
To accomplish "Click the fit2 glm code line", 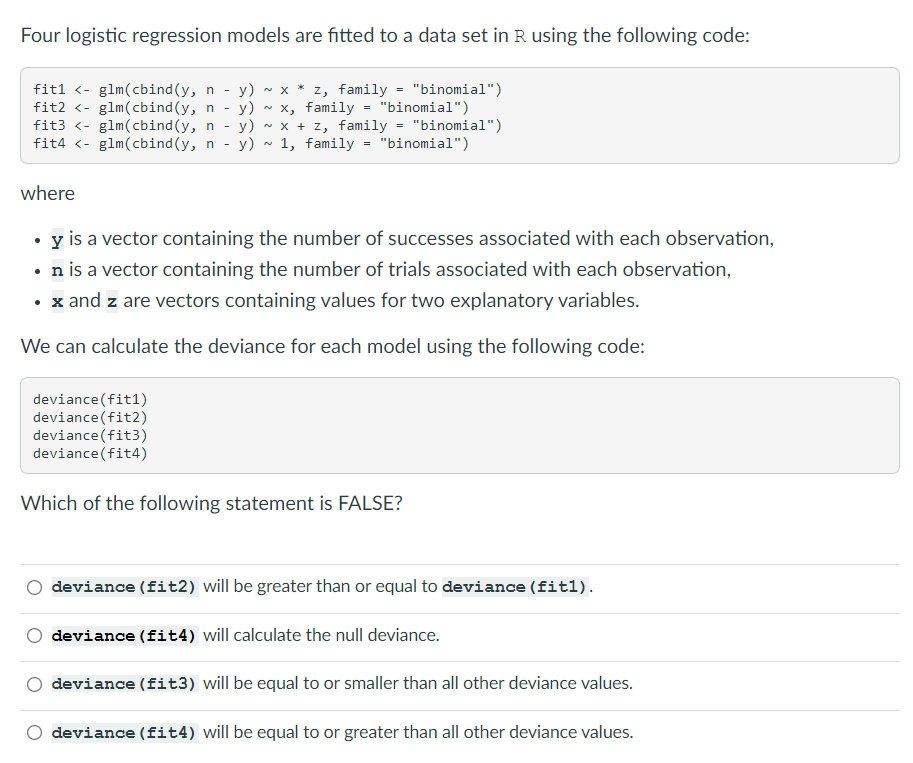I will (x=250, y=108).
